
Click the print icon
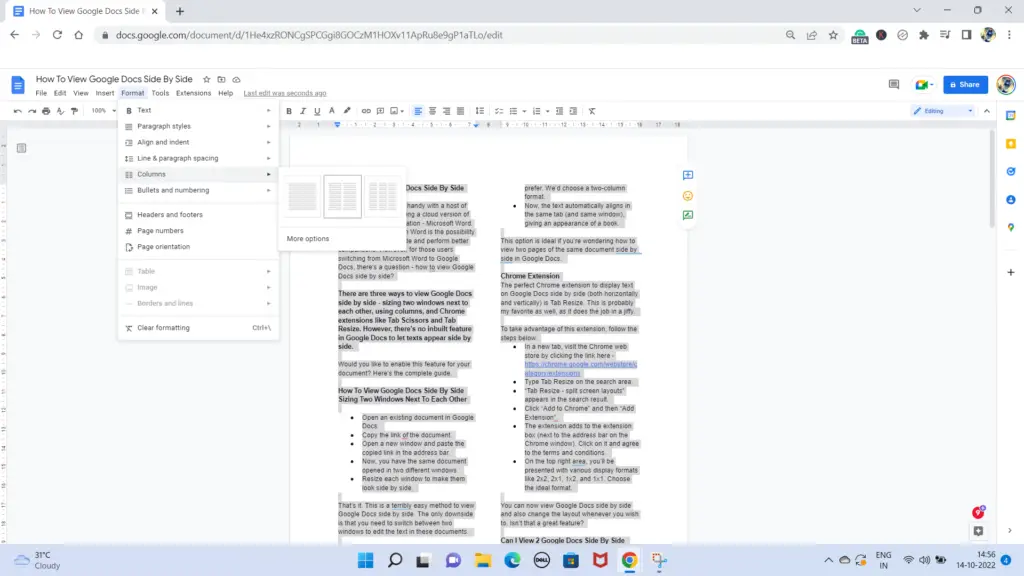(x=46, y=111)
